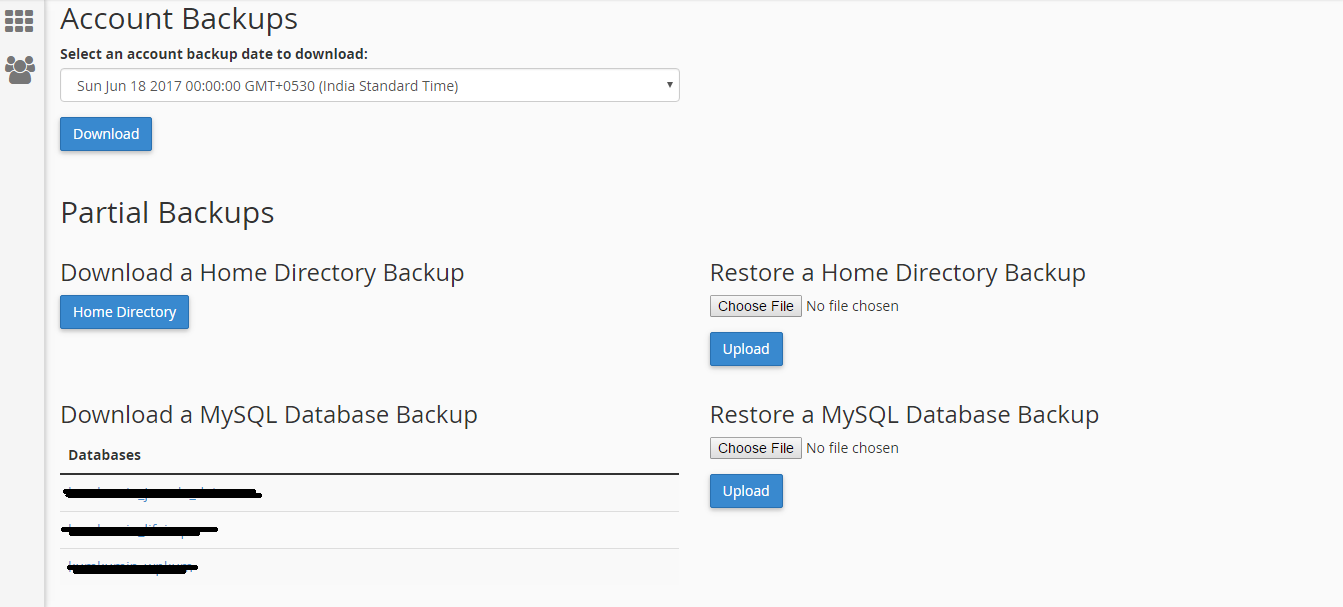Open the third redacted database link
The image size is (1343, 607).
(131, 567)
